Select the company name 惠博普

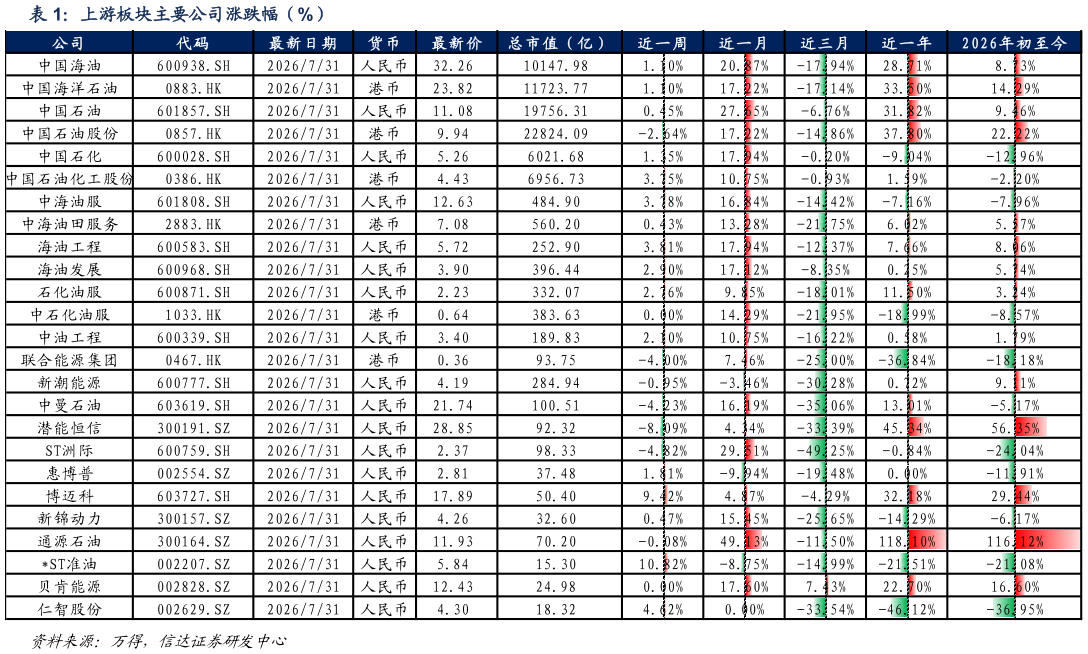click(x=69, y=474)
